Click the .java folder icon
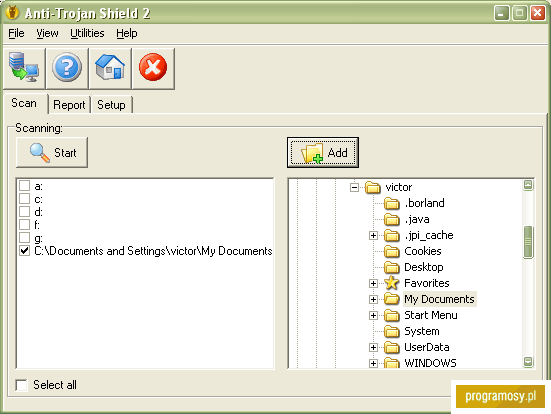The image size is (551, 414). 391,219
